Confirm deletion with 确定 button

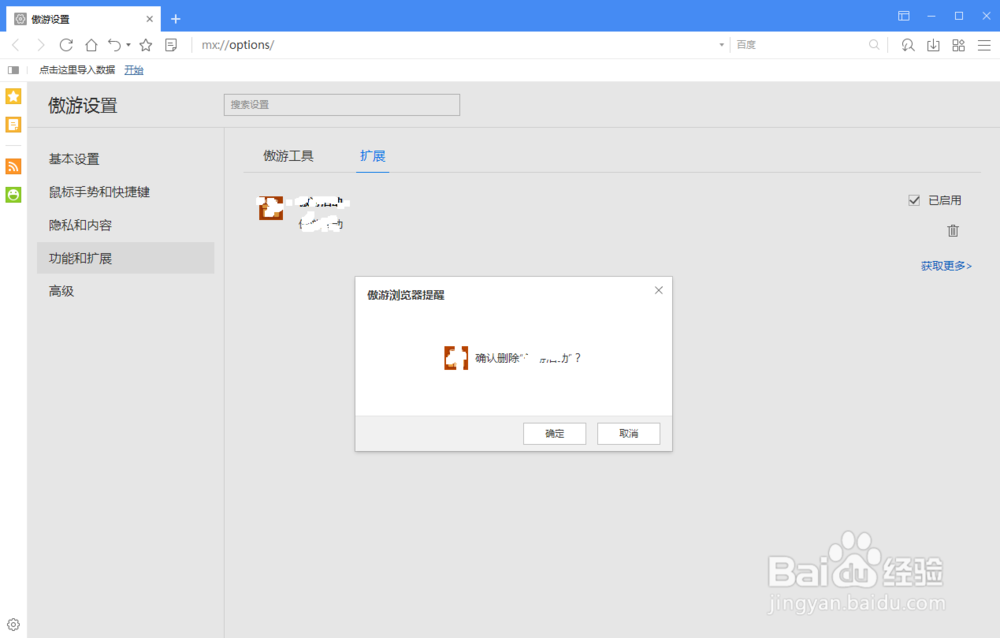coord(554,433)
